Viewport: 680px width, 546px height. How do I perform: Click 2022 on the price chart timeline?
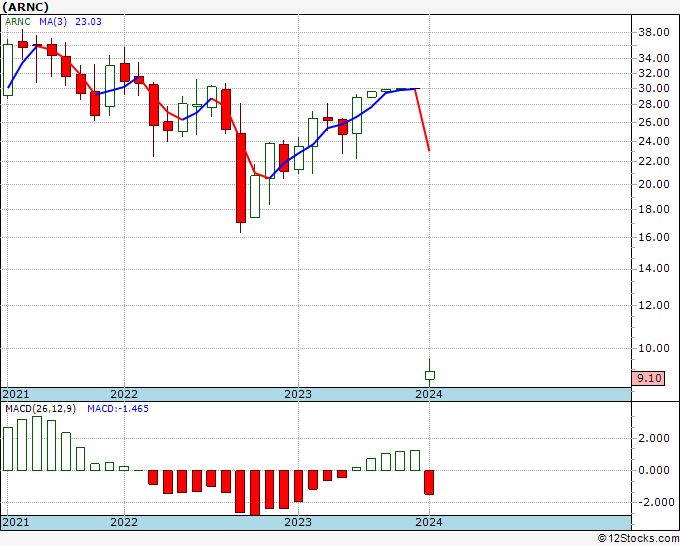124,394
